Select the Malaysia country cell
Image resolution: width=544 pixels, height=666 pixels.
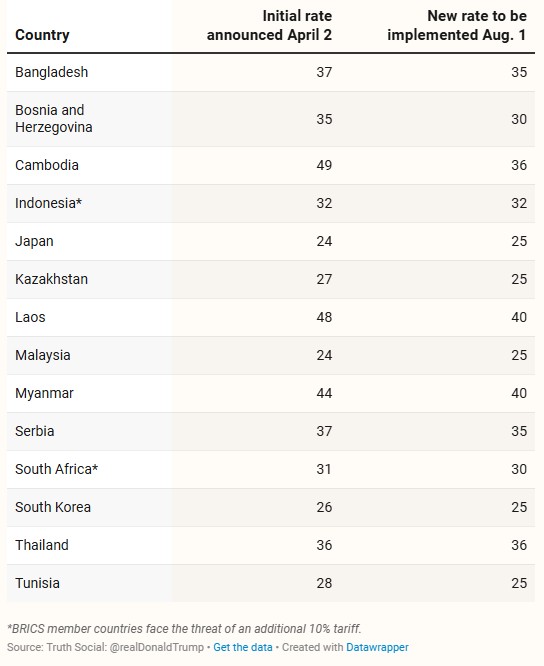click(x=42, y=355)
